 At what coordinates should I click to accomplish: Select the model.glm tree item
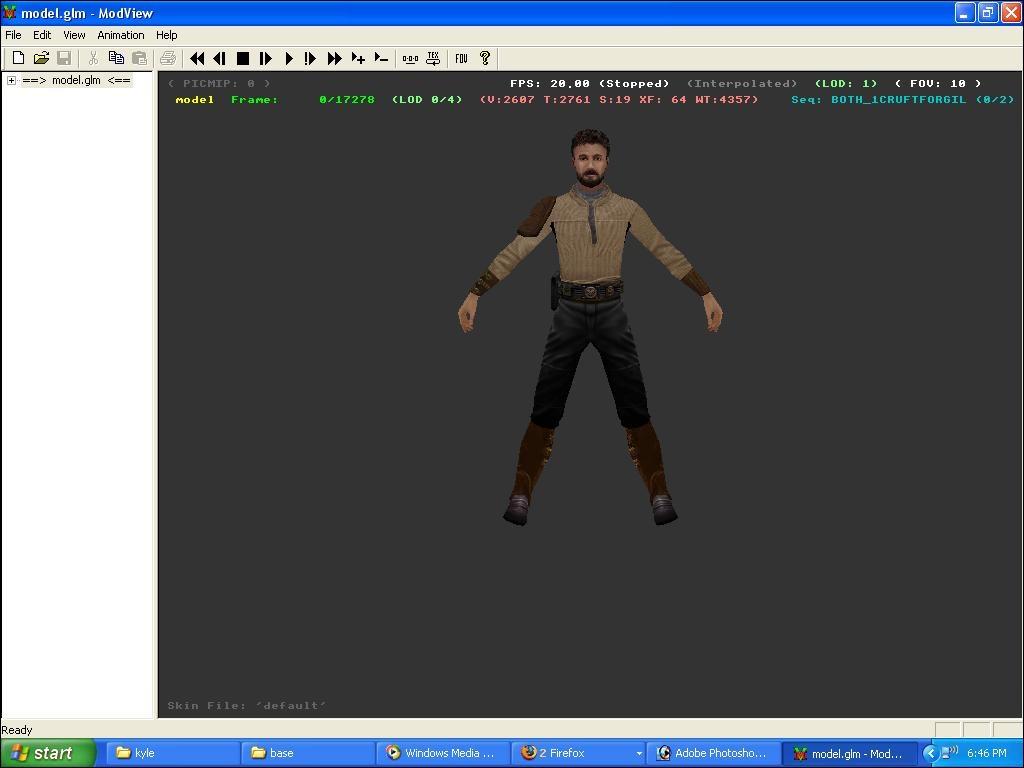(x=76, y=81)
